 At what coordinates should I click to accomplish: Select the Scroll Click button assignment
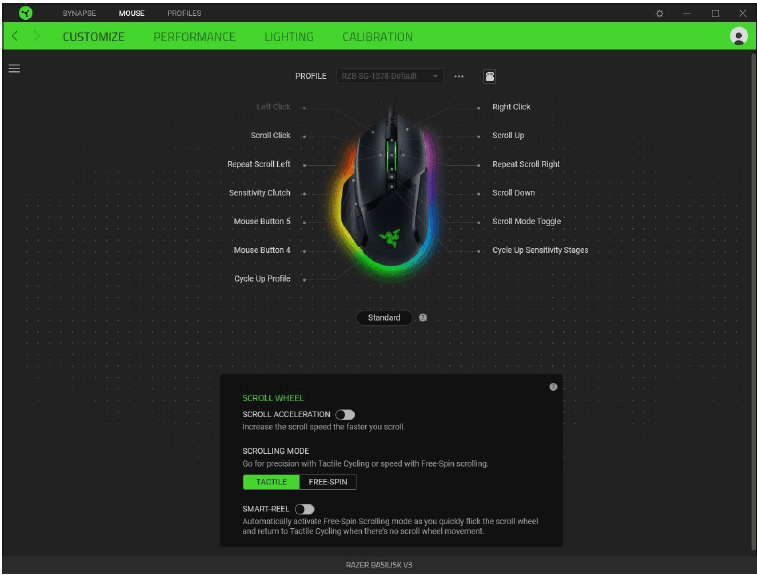(270, 135)
